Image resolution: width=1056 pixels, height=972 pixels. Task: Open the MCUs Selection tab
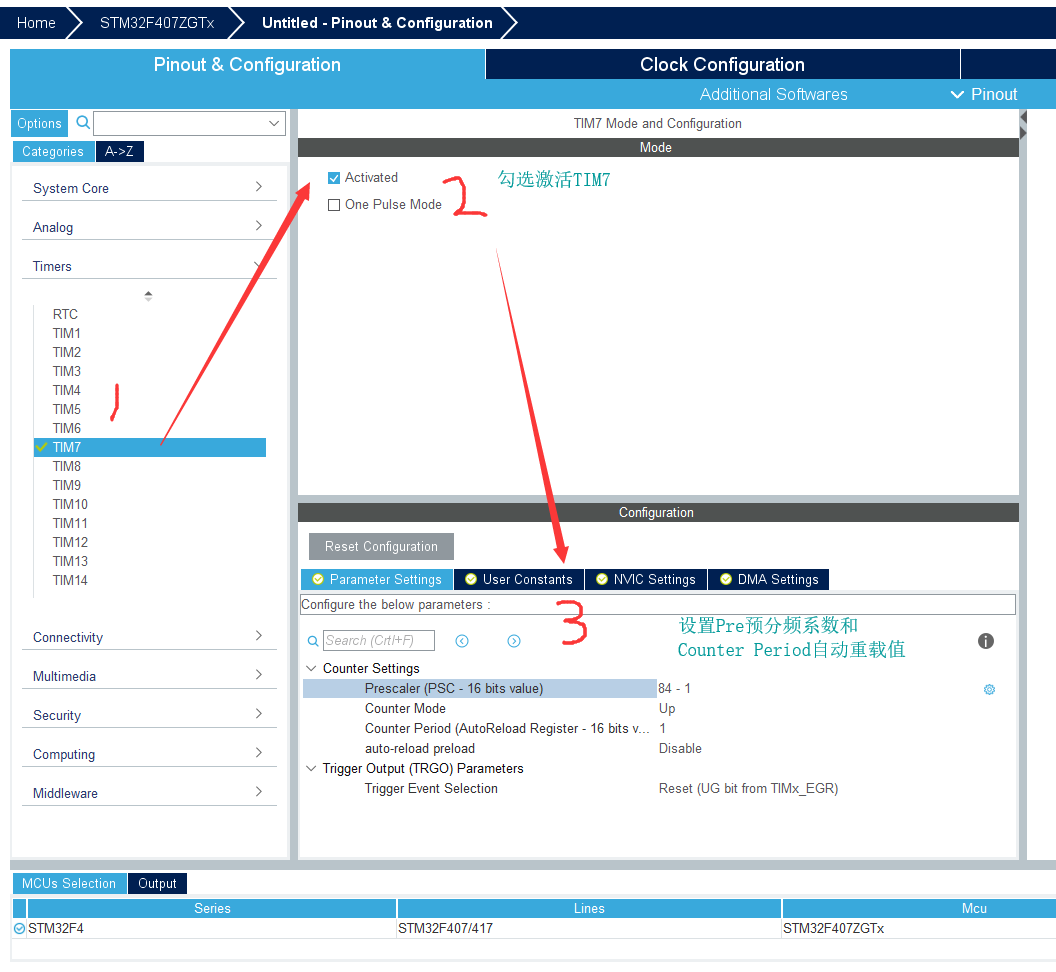coord(69,883)
